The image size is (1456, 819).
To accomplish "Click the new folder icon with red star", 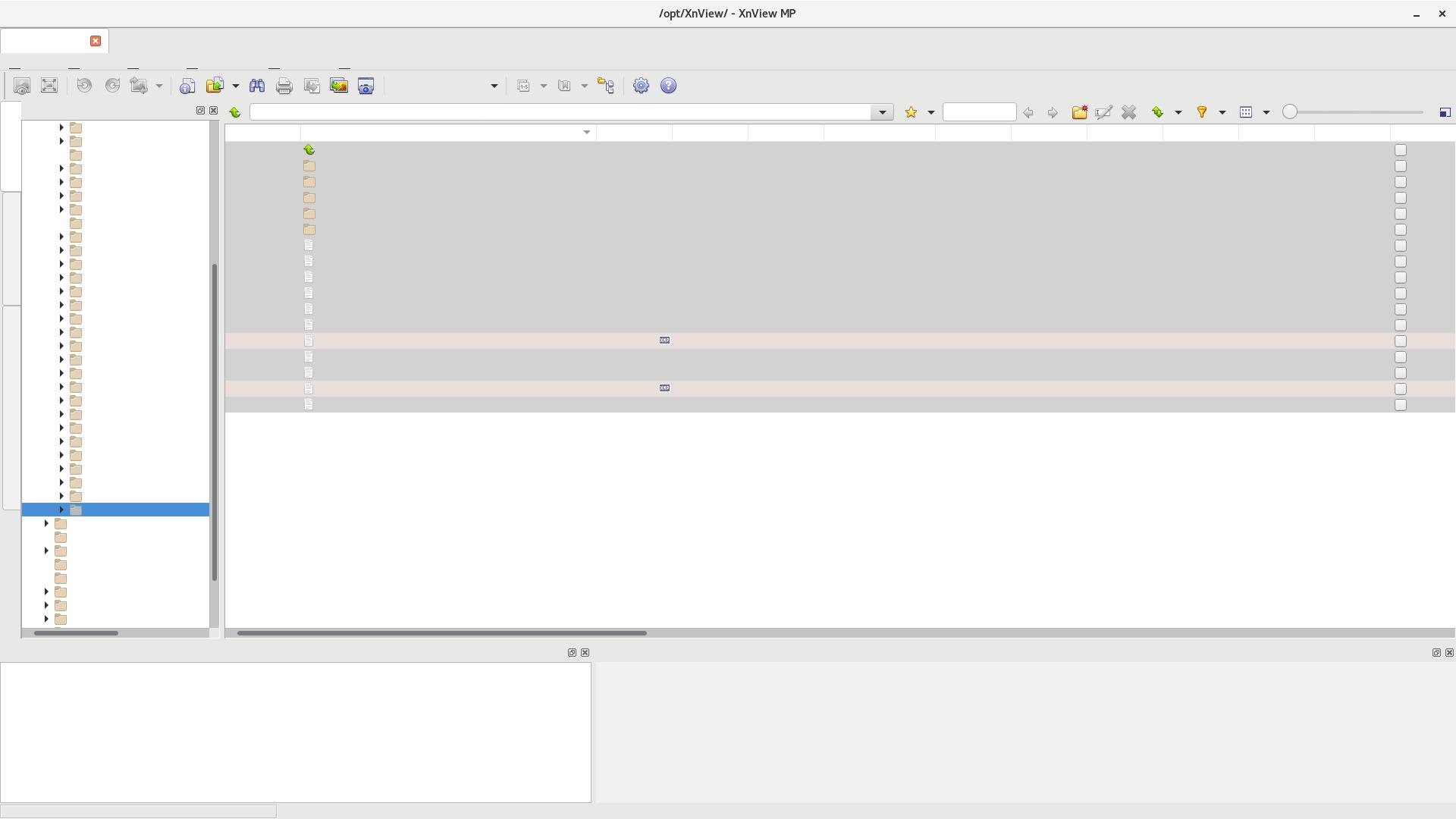I will 1079,112.
